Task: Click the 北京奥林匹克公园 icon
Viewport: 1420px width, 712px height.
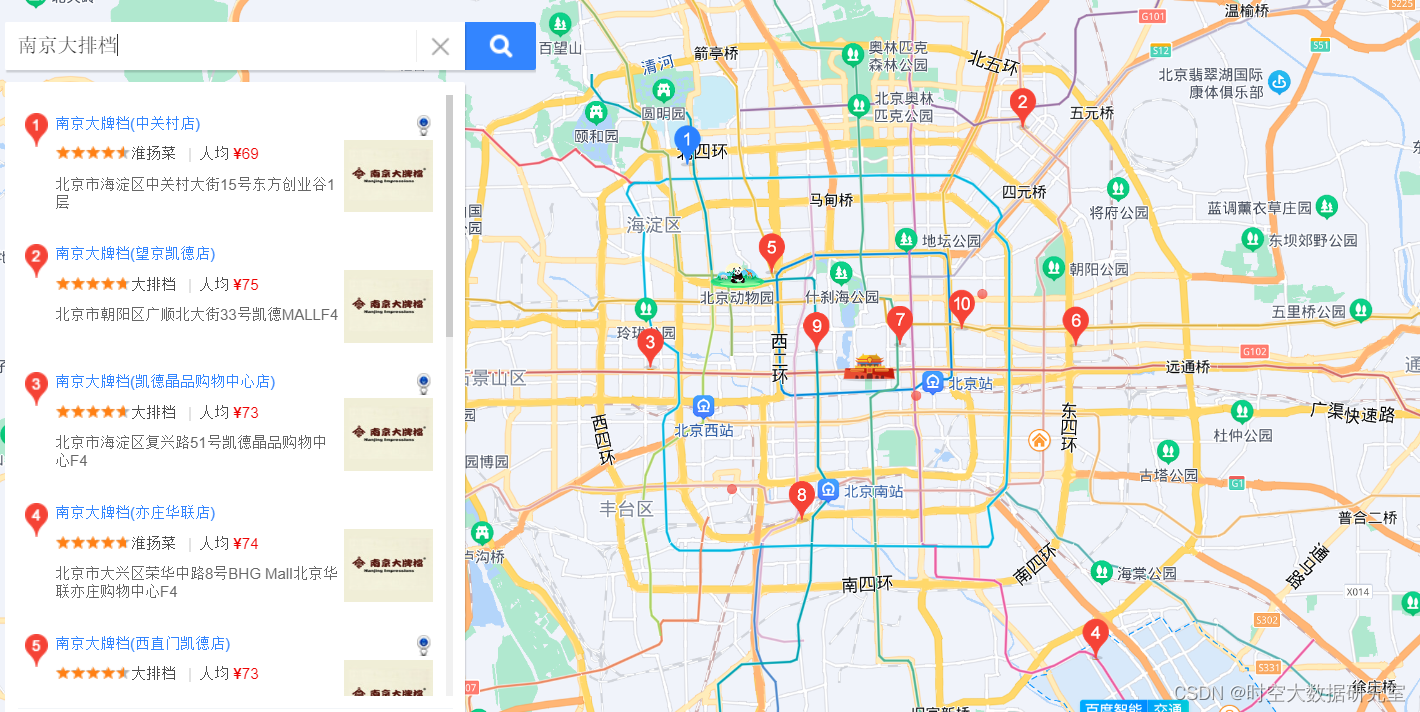Action: click(858, 104)
